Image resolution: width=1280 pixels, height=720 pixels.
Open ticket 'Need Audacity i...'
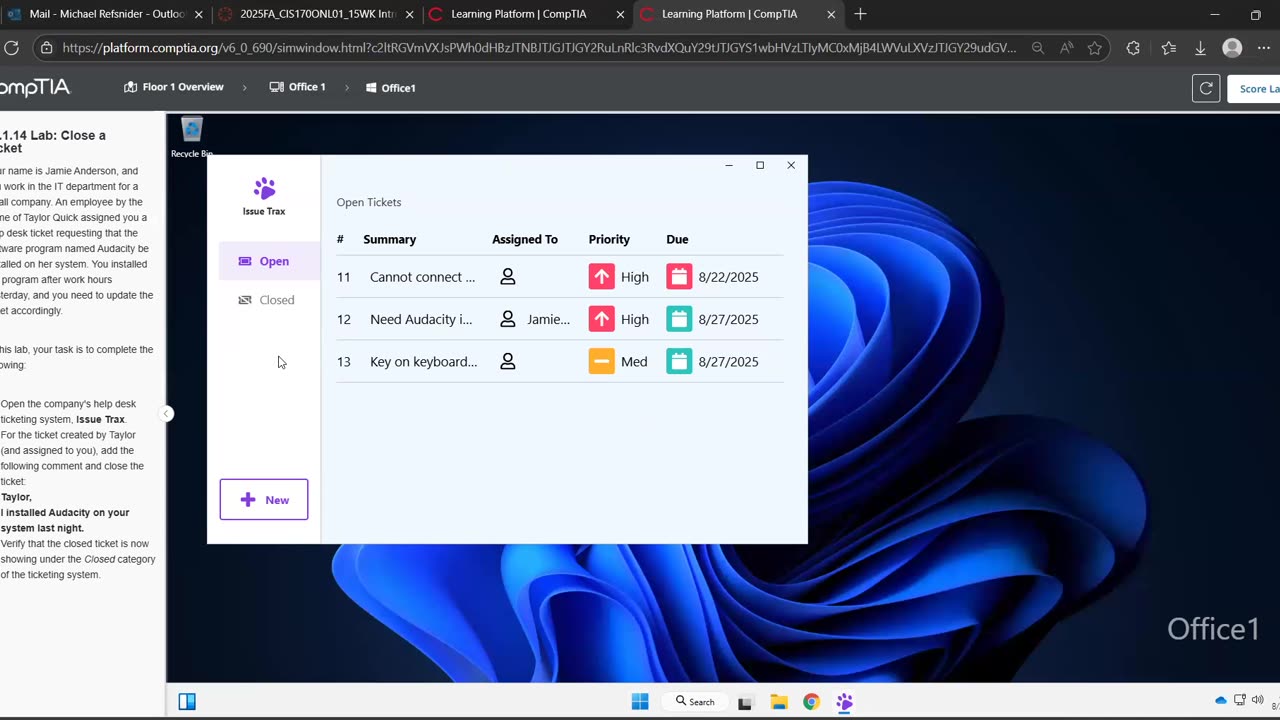[x=421, y=319]
